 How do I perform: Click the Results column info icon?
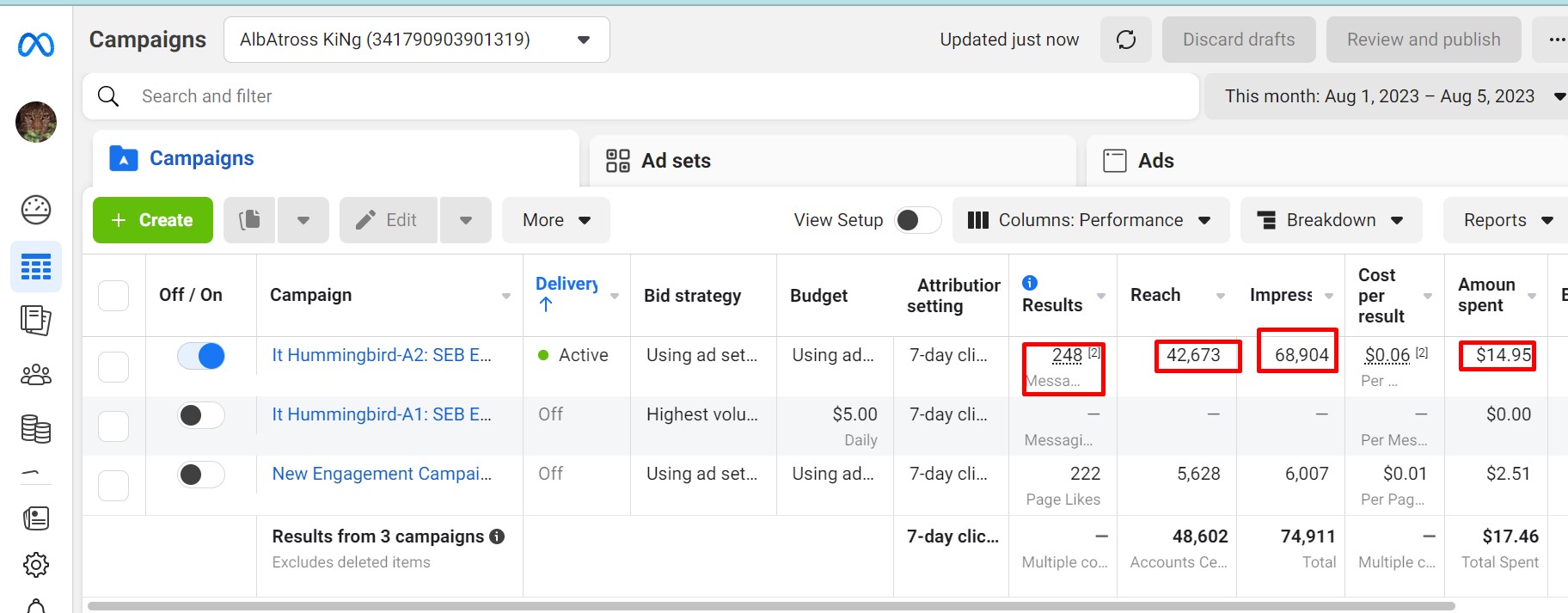point(1030,283)
